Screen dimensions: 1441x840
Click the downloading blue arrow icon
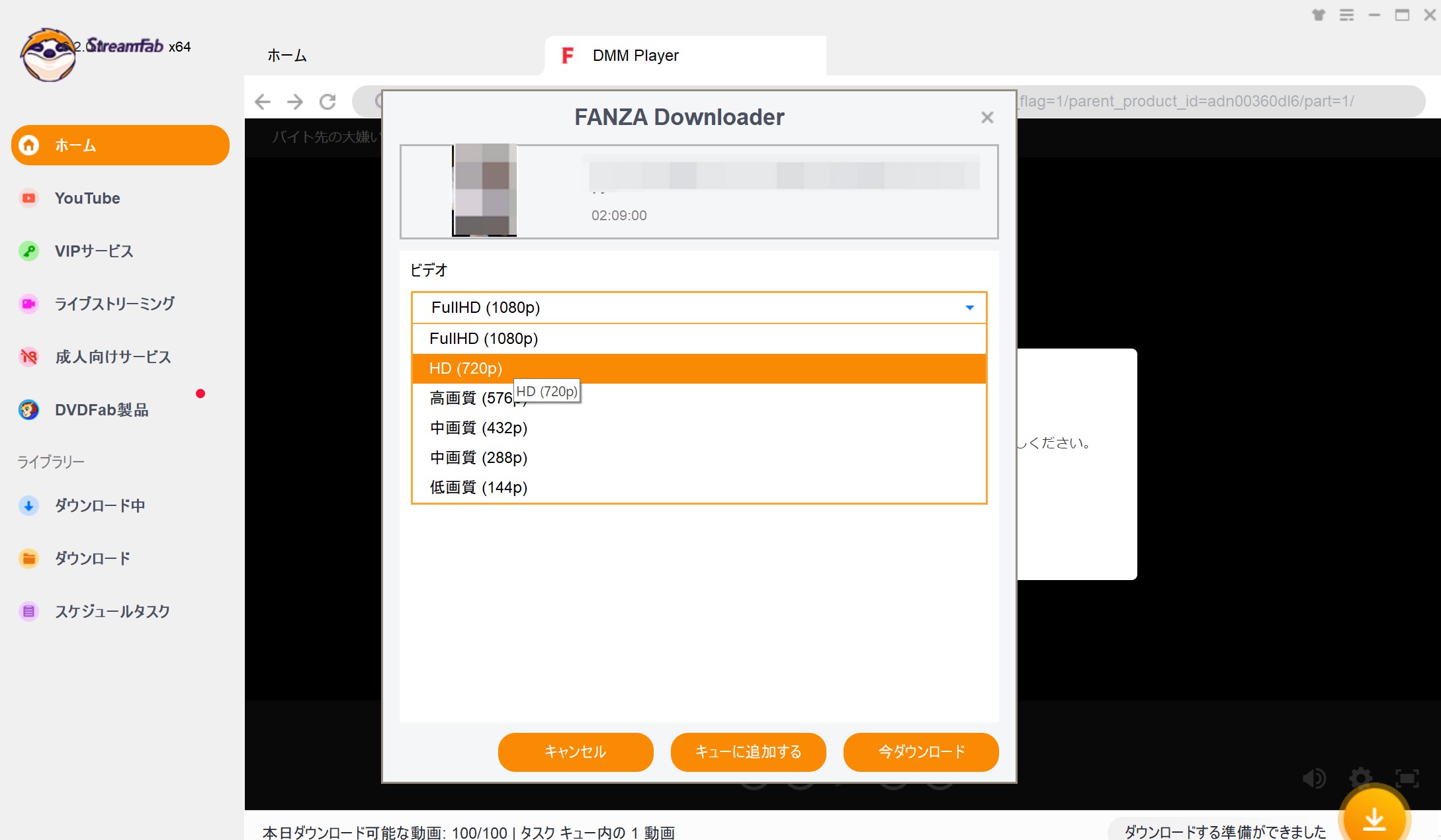pos(28,505)
